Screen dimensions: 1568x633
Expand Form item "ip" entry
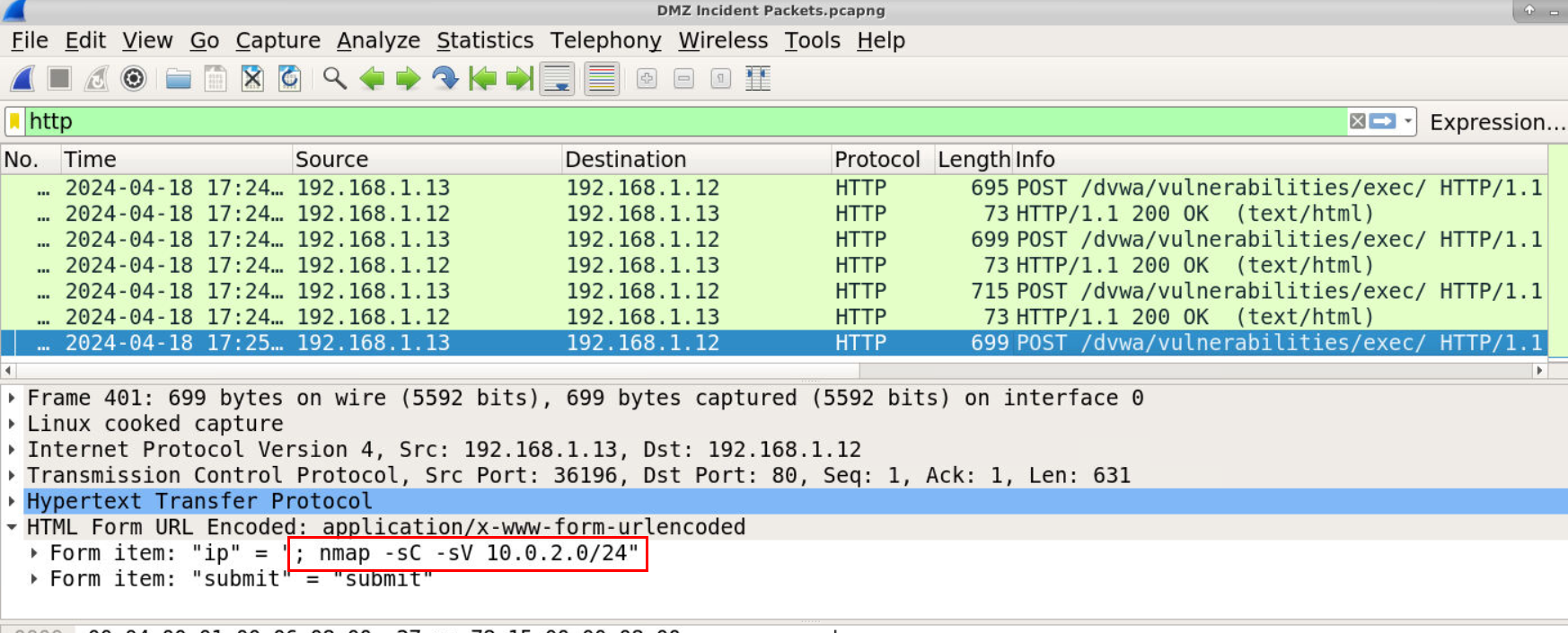click(x=34, y=553)
